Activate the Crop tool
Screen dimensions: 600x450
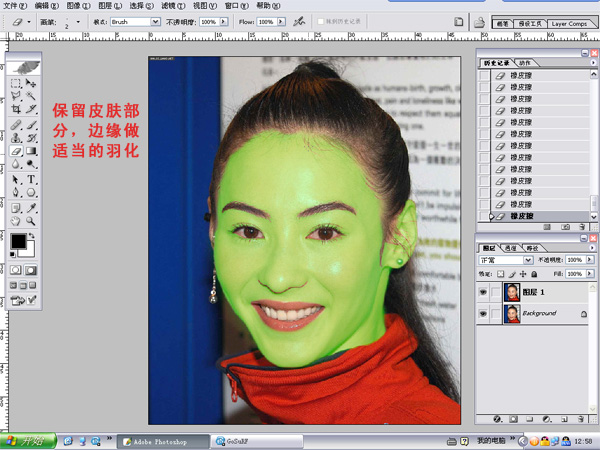coord(16,109)
